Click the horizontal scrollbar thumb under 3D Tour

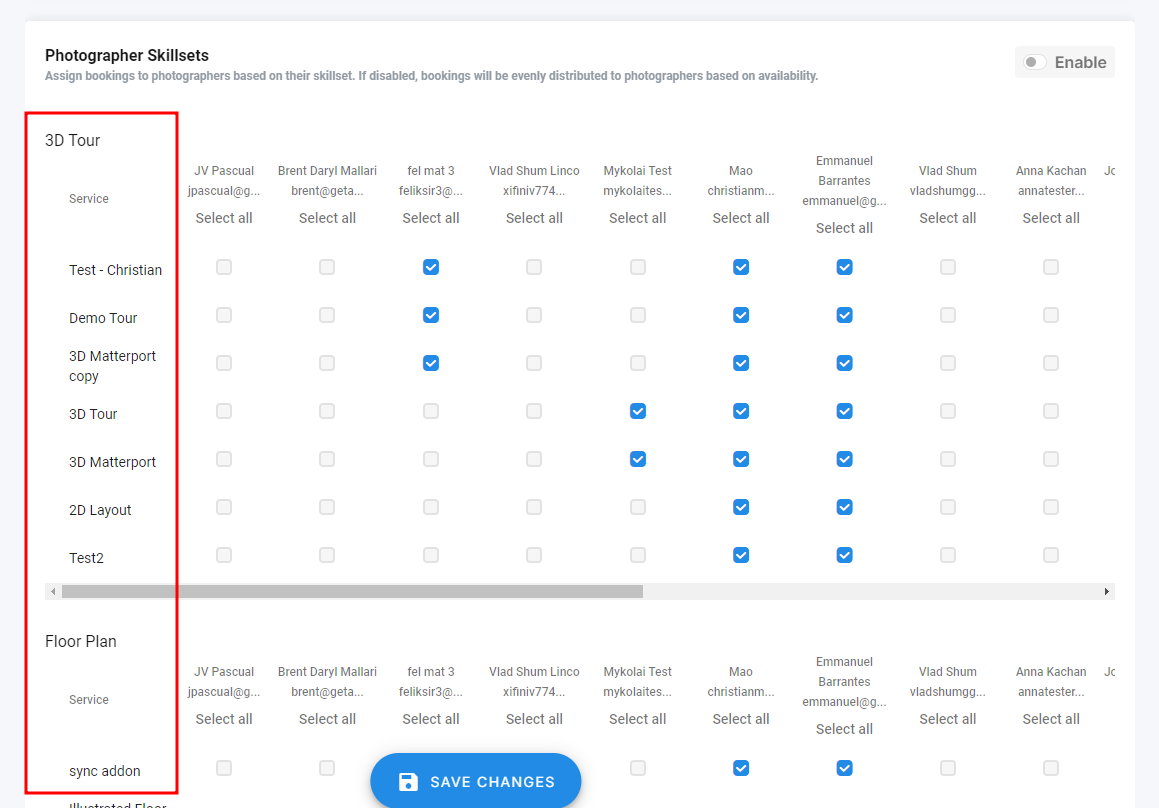pos(350,592)
